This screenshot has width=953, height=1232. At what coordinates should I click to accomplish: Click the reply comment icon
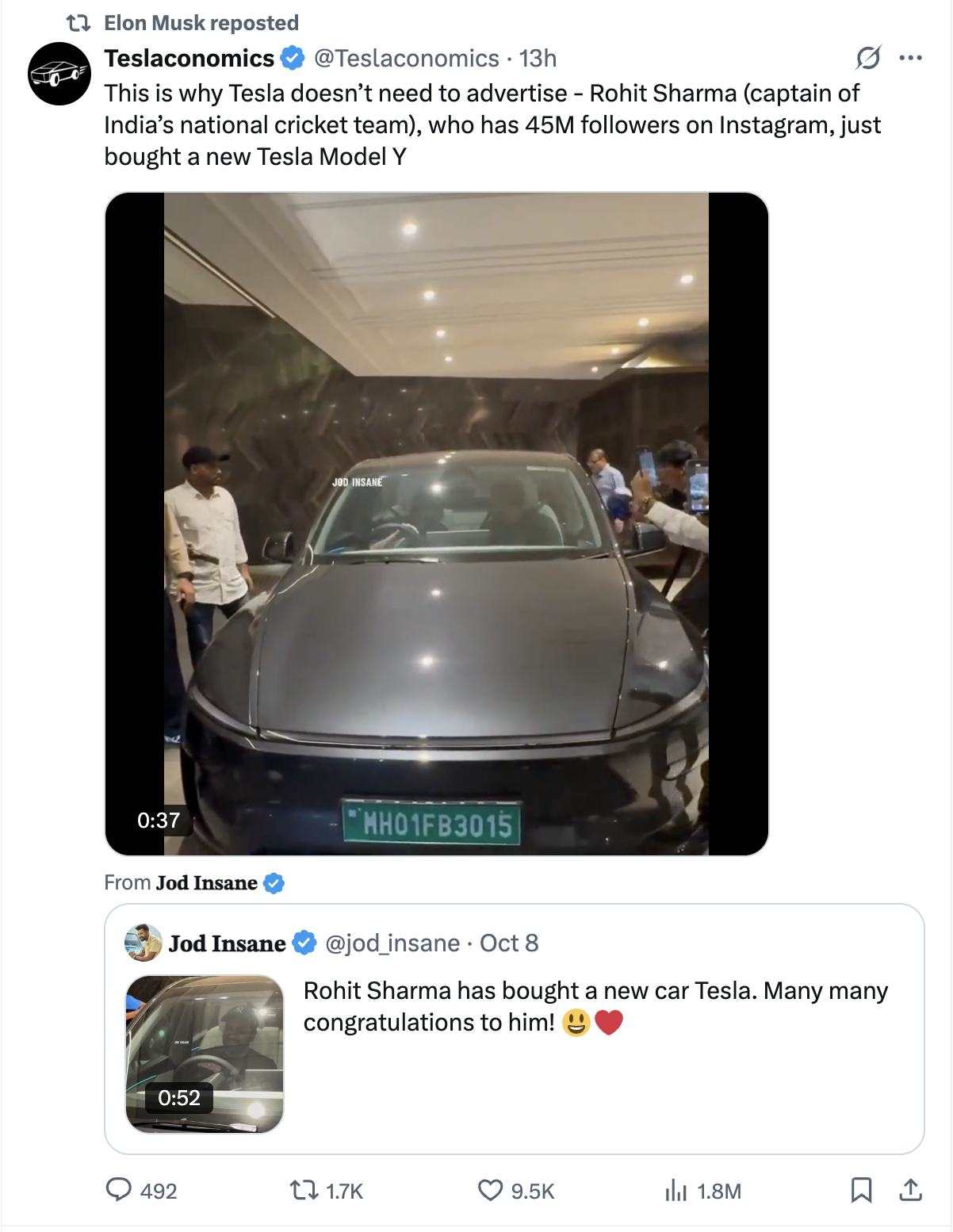coord(119,1189)
